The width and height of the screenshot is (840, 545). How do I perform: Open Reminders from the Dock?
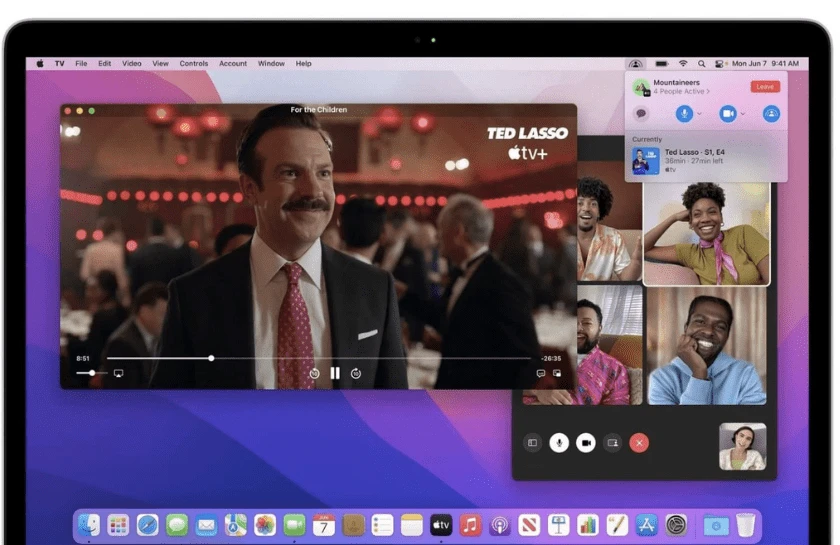[382, 525]
